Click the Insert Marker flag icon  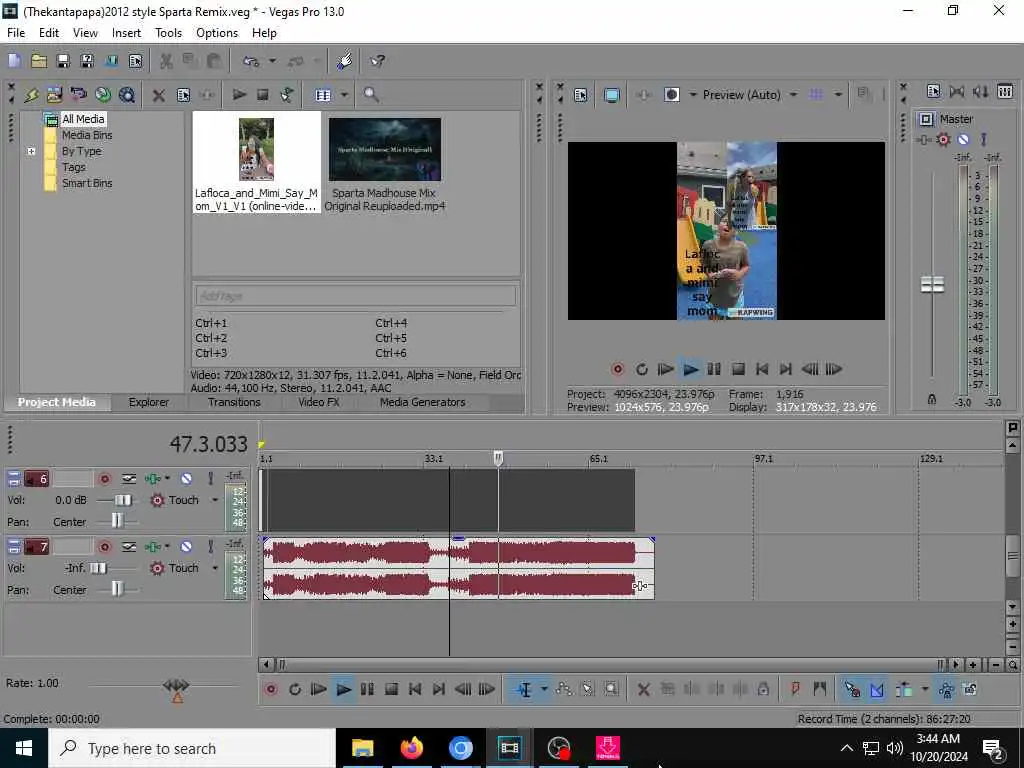click(x=795, y=689)
